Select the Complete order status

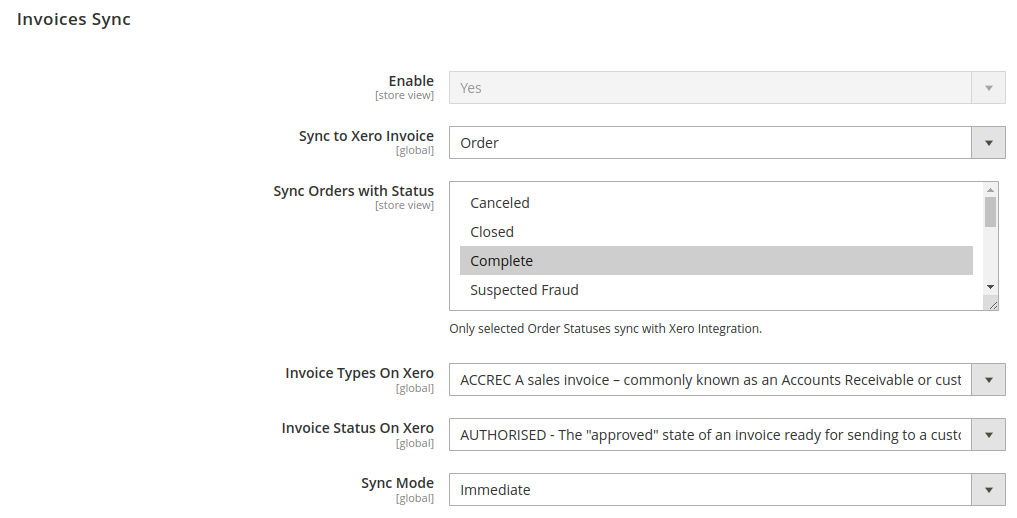(716, 261)
